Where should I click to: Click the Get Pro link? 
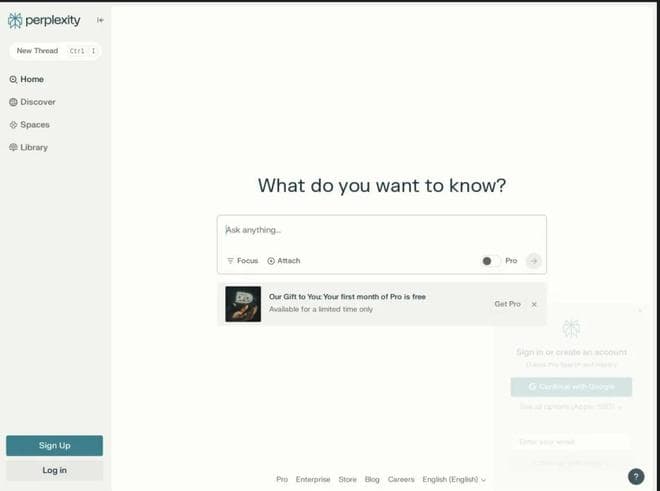(x=507, y=304)
